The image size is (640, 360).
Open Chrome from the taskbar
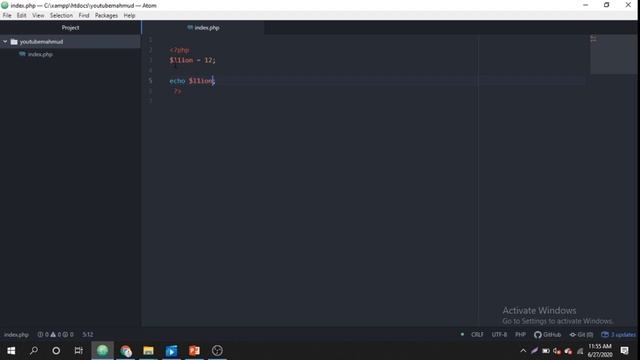tap(126, 351)
